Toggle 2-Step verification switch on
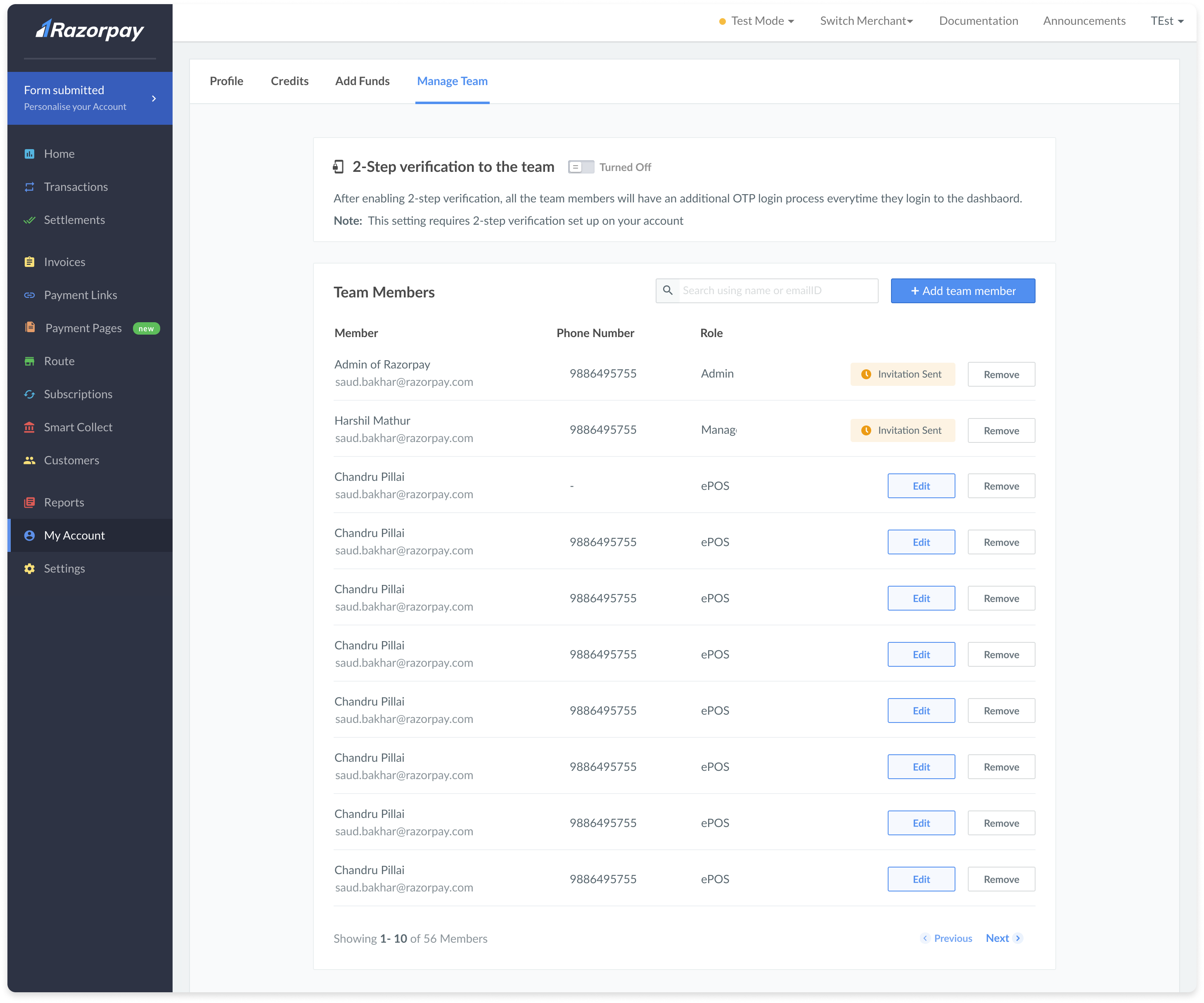 [x=581, y=167]
